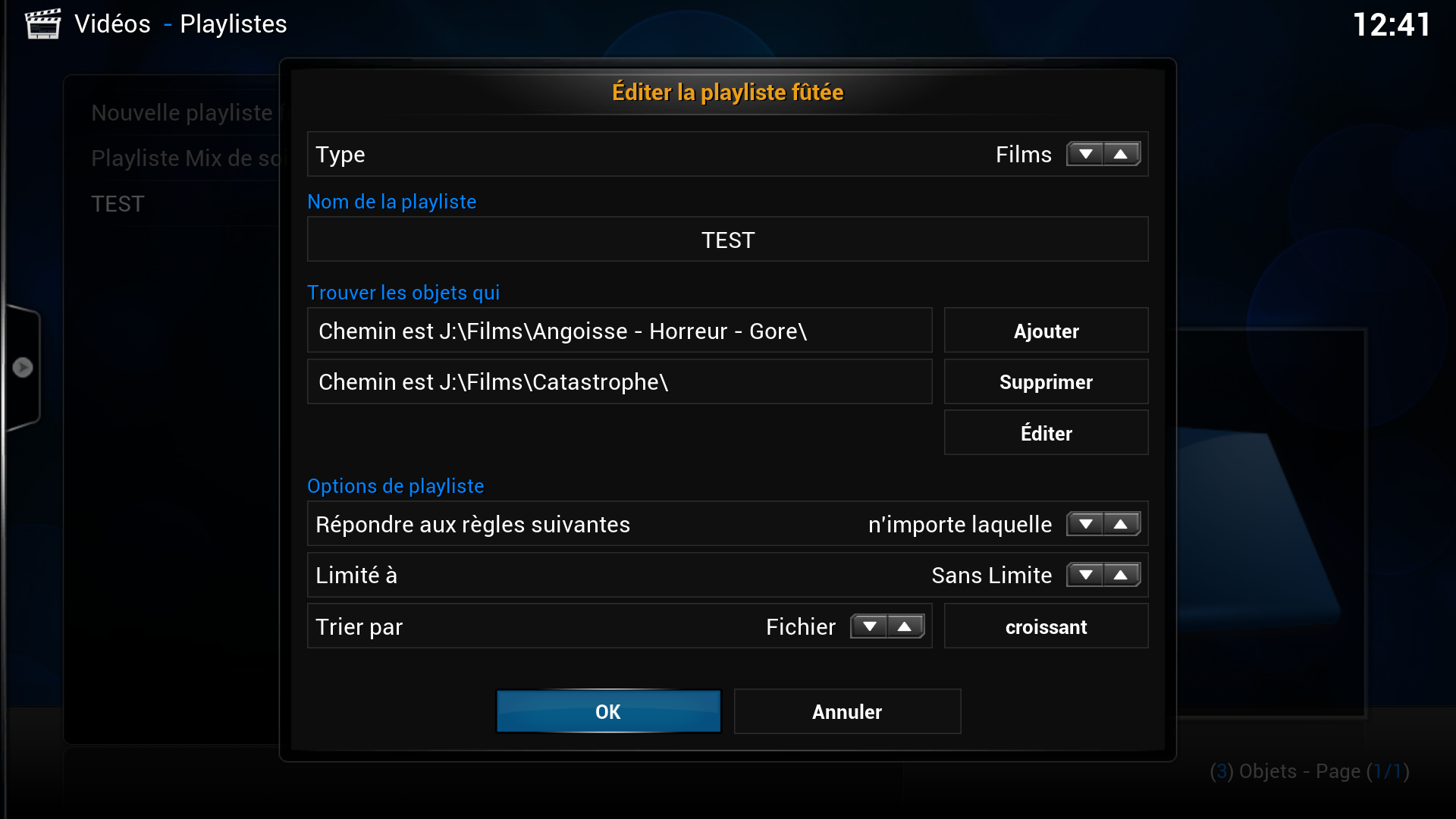This screenshot has width=1456, height=819.
Task: Toggle the croissant sort order button
Action: tap(1046, 626)
